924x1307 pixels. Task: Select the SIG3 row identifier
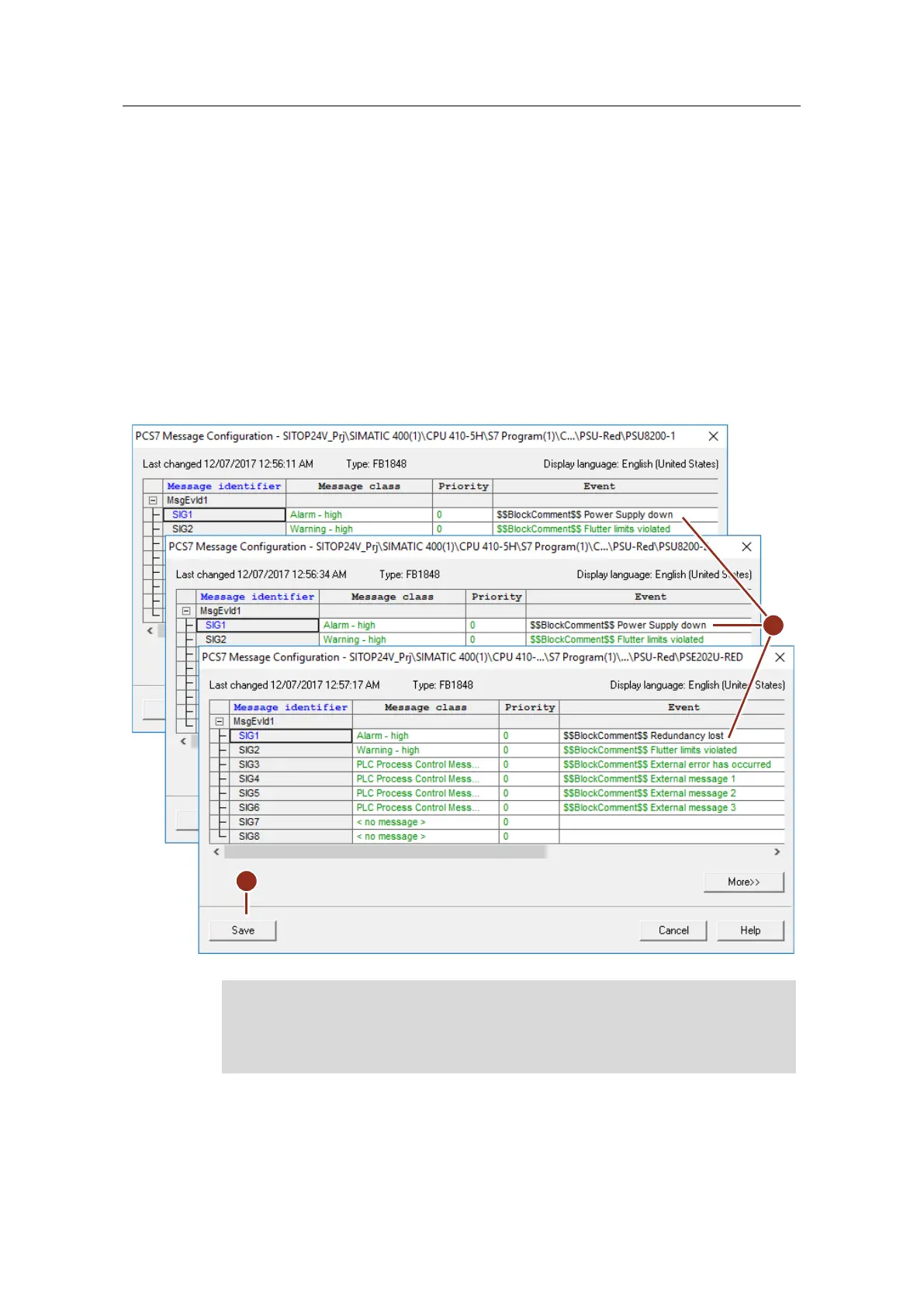pyautogui.click(x=291, y=764)
